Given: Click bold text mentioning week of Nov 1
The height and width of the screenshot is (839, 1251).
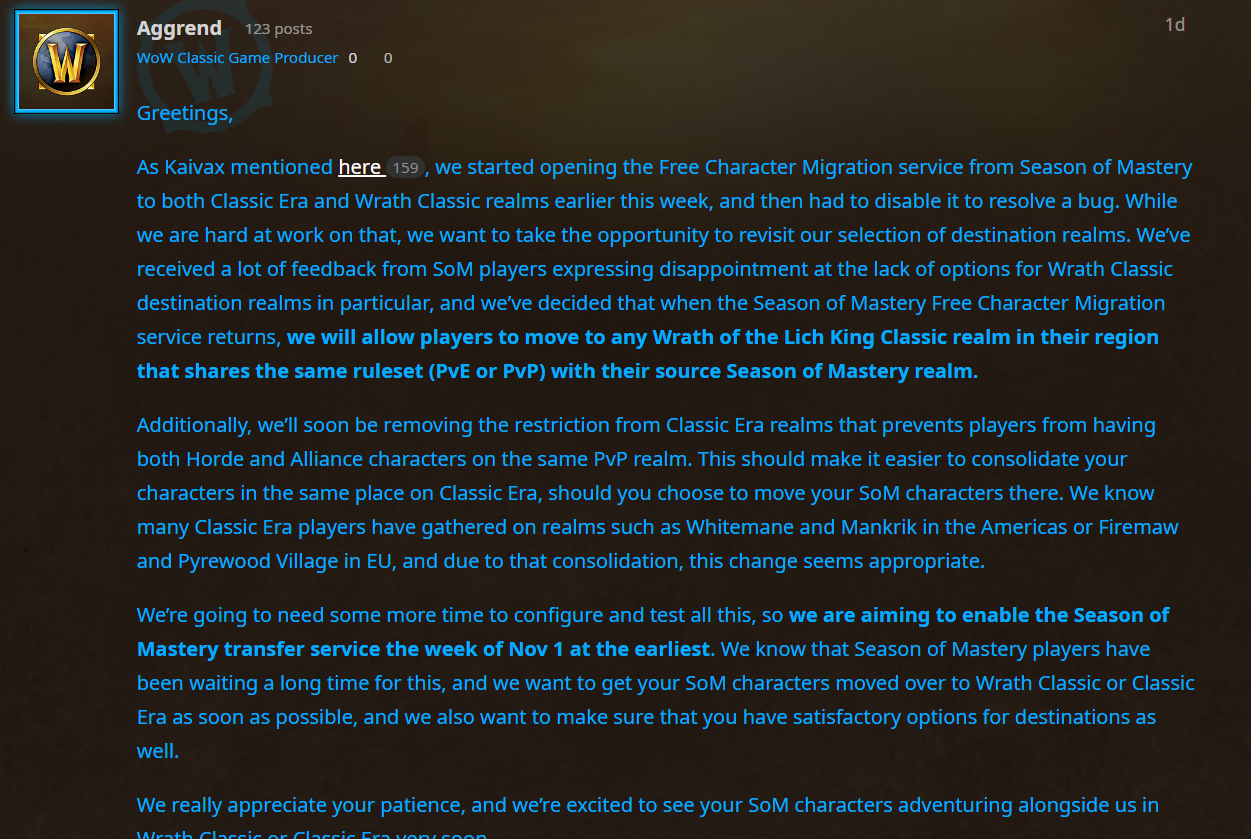Looking at the screenshot, I should click(x=653, y=632).
